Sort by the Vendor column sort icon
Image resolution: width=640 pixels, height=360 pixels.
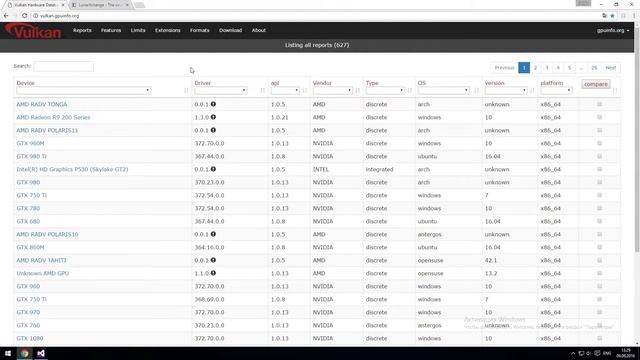(x=358, y=90)
